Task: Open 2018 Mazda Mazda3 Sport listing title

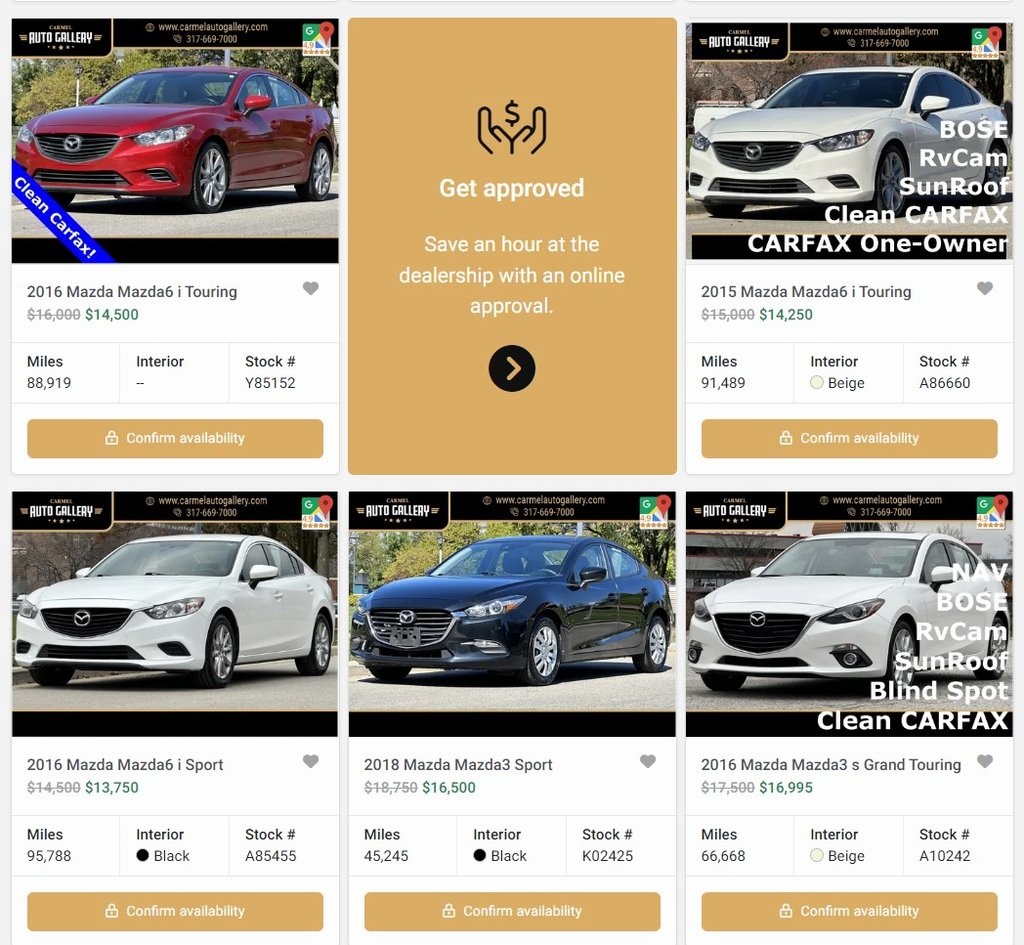Action: pyautogui.click(x=458, y=765)
